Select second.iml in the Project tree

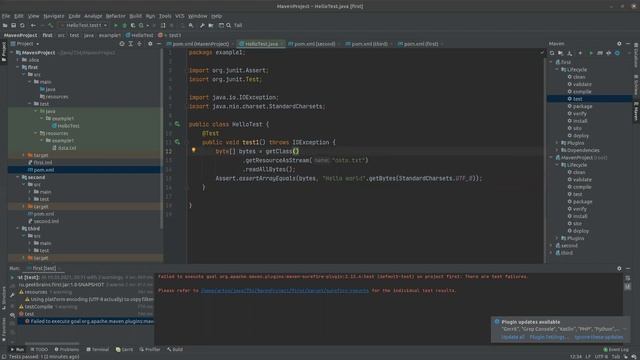(43, 221)
